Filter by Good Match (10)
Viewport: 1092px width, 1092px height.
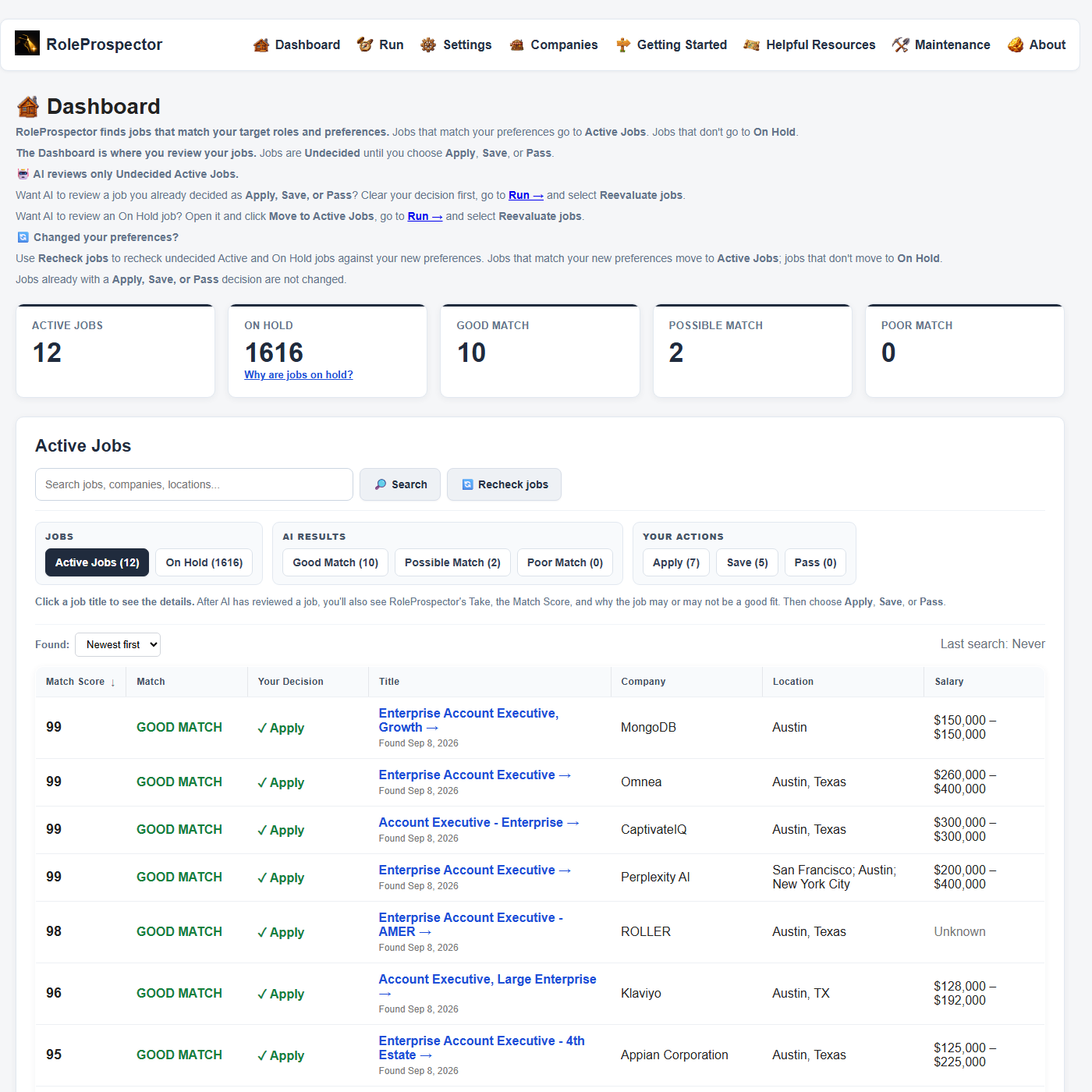coord(335,562)
